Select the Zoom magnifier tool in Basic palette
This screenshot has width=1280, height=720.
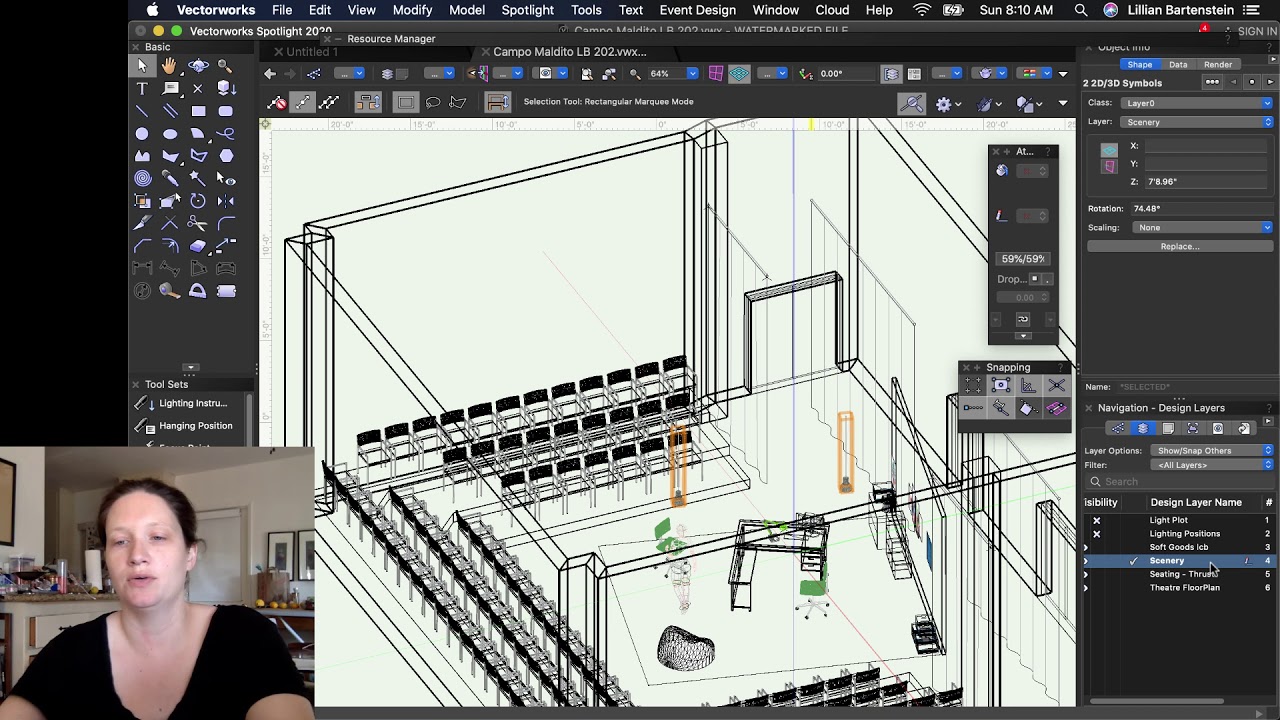(226, 66)
